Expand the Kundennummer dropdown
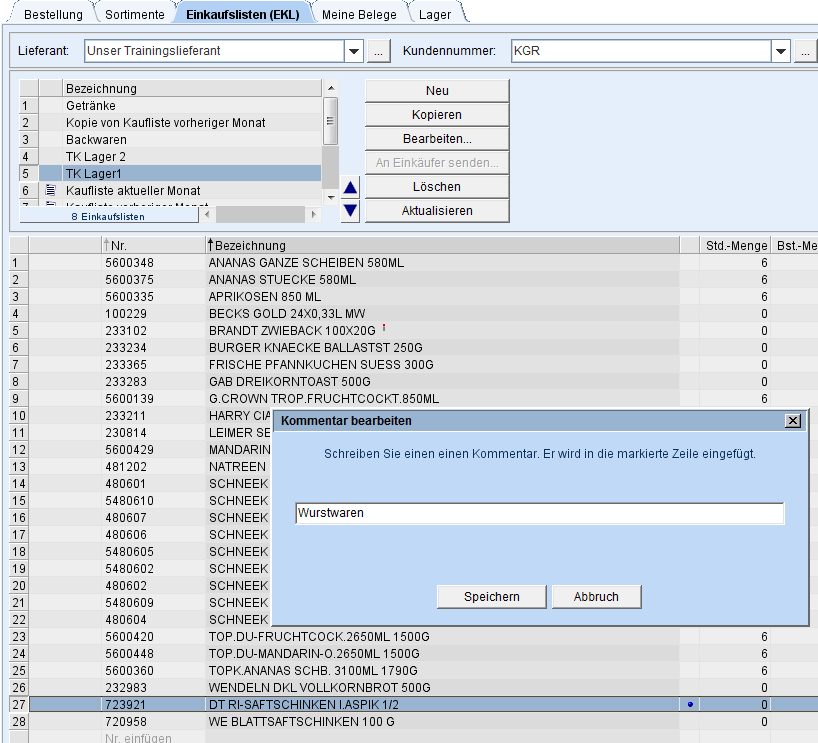The image size is (818, 743). pos(781,50)
